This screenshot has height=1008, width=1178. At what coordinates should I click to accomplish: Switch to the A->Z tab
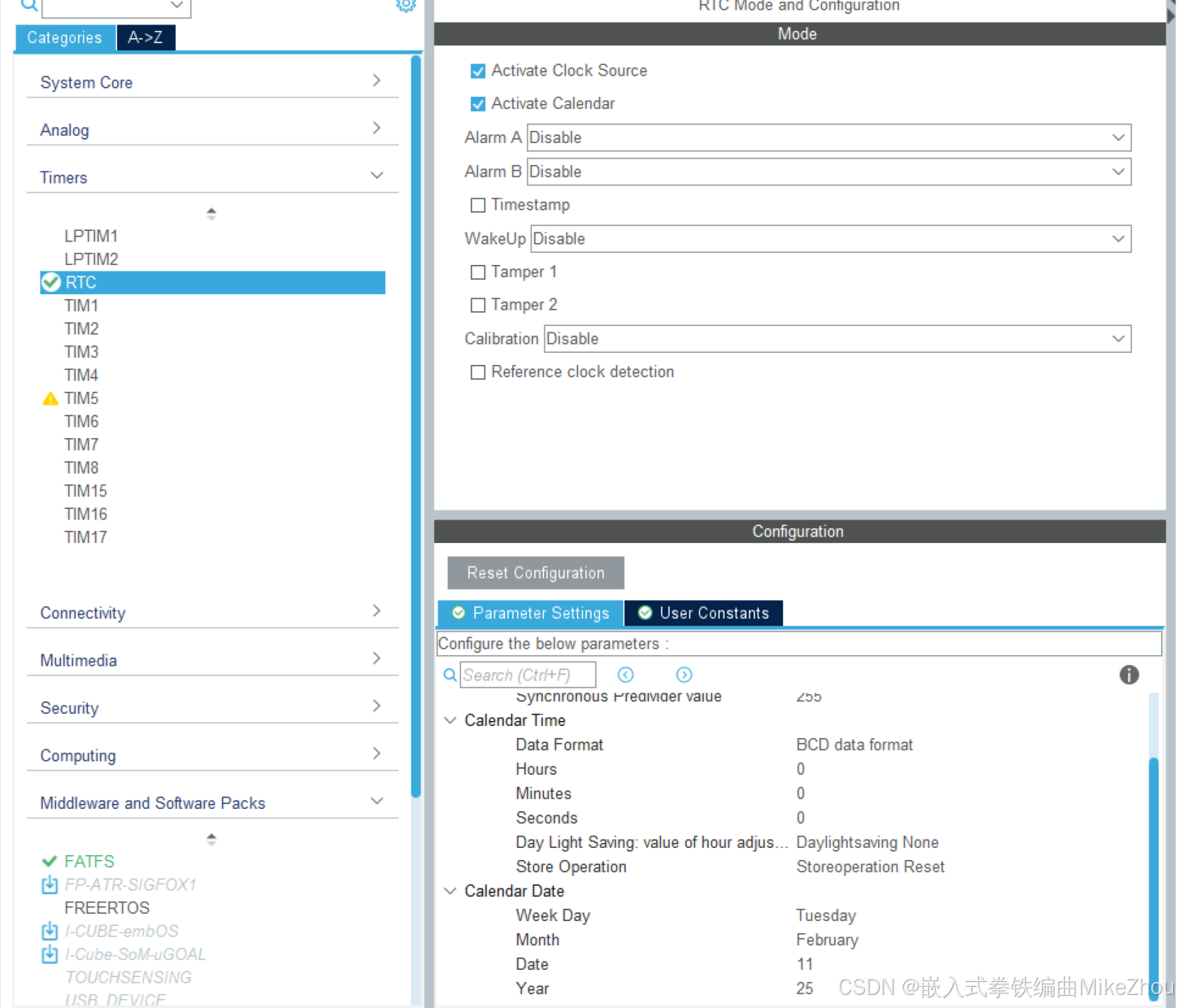[146, 37]
